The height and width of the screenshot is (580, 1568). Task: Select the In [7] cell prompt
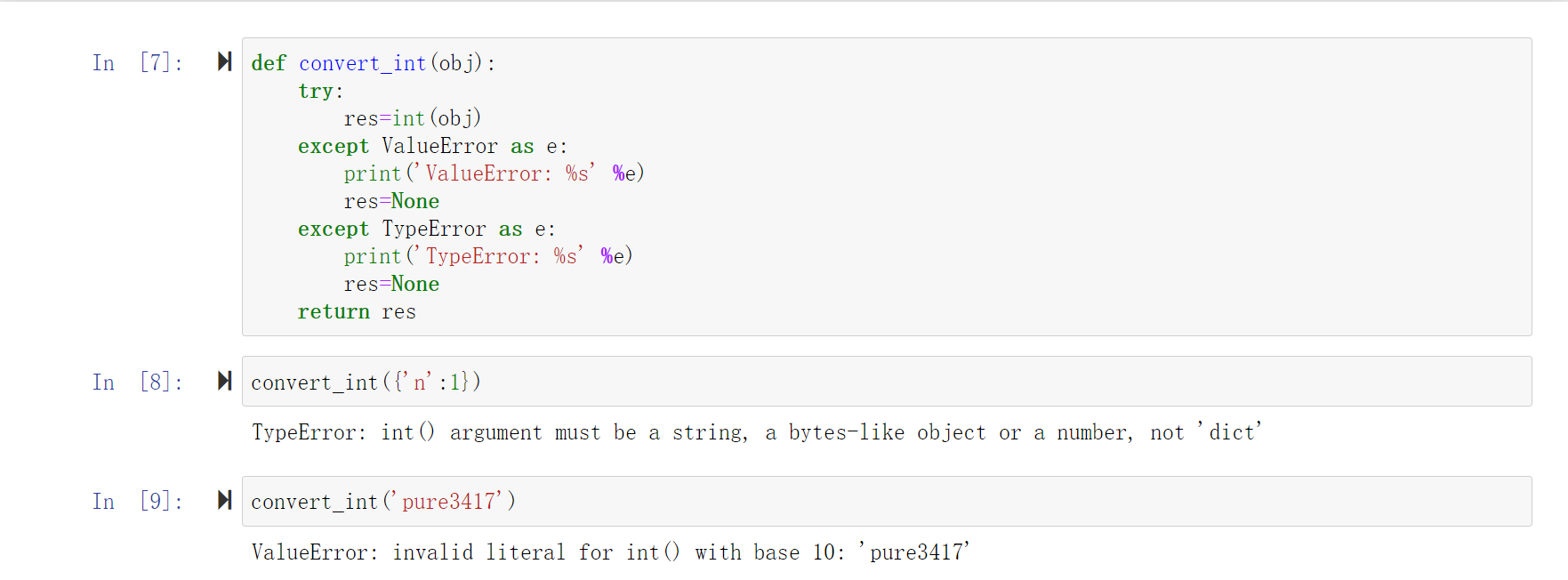[x=138, y=63]
